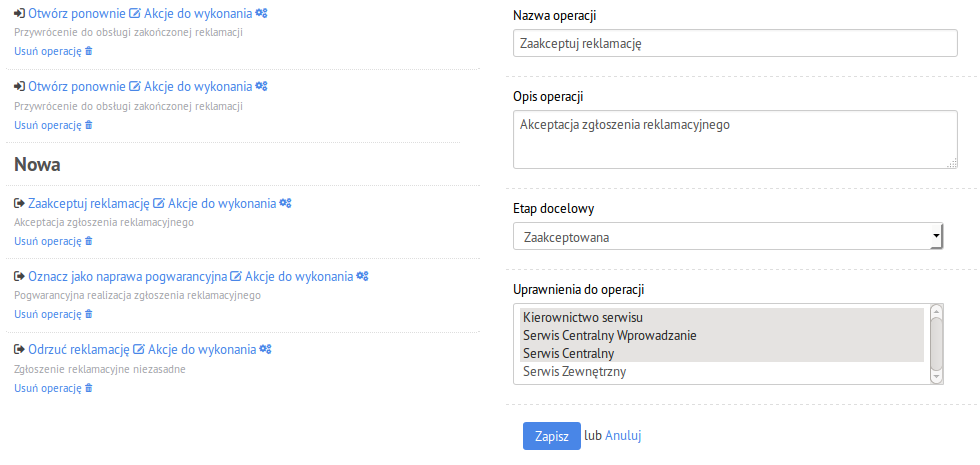Select Serwis Zewnętrzny in permissions list
The height and width of the screenshot is (465, 980).
722,372
